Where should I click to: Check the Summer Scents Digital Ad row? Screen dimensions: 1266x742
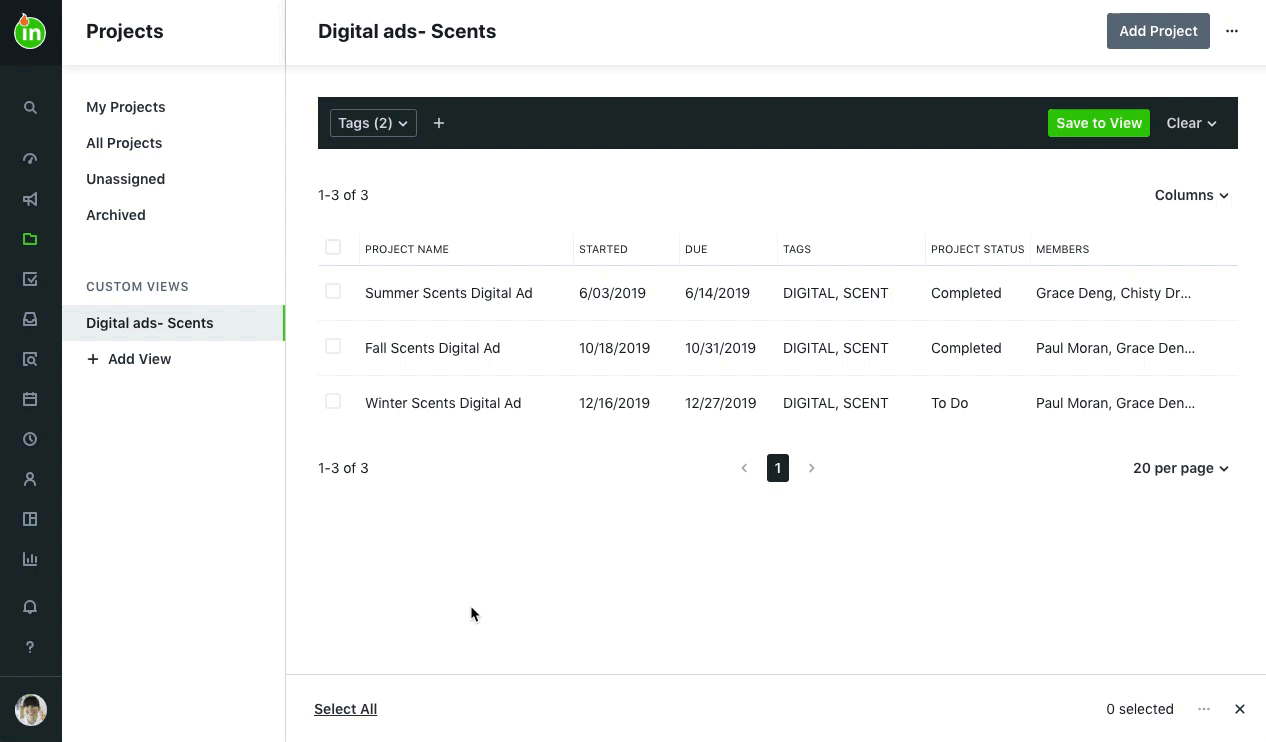pyautogui.click(x=333, y=291)
